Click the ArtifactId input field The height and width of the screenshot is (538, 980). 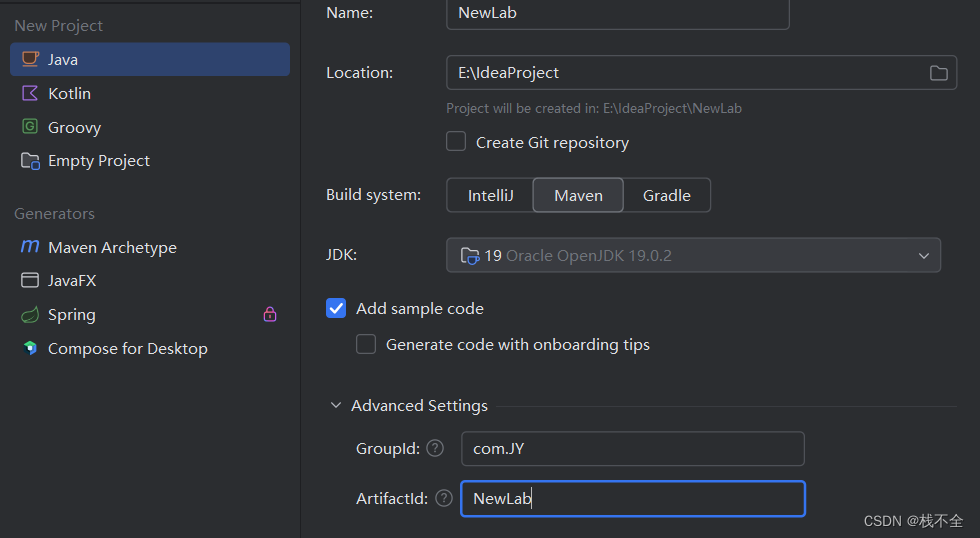pos(632,499)
